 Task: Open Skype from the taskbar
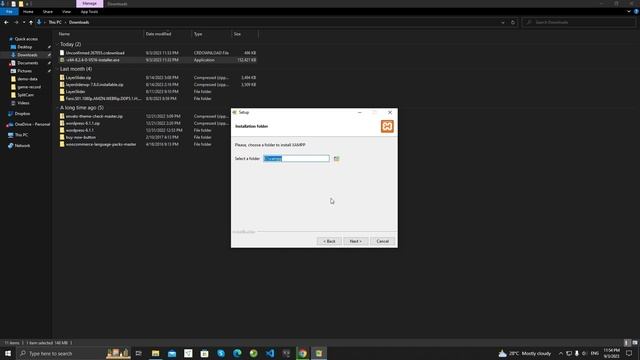(x=221, y=353)
